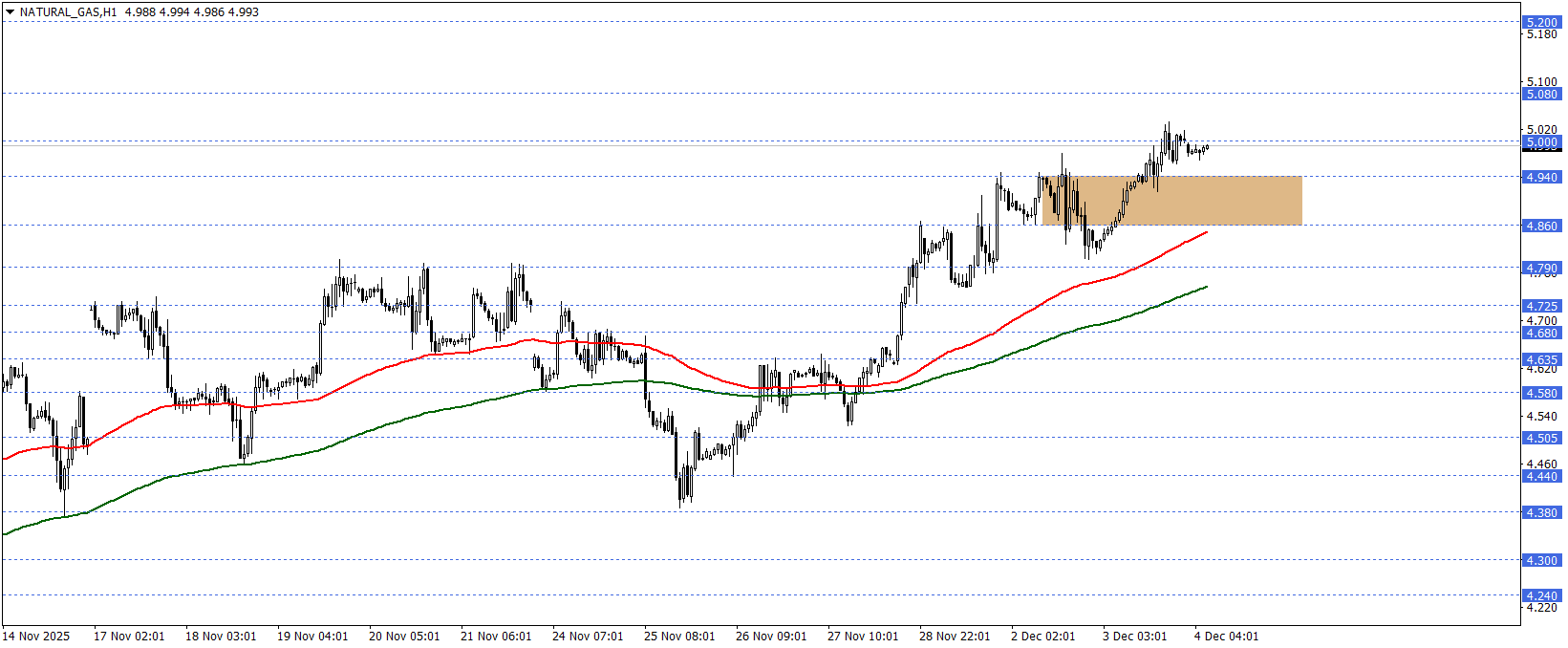Select the 4.505 price level label
The image size is (1568, 648).
pos(1540,438)
